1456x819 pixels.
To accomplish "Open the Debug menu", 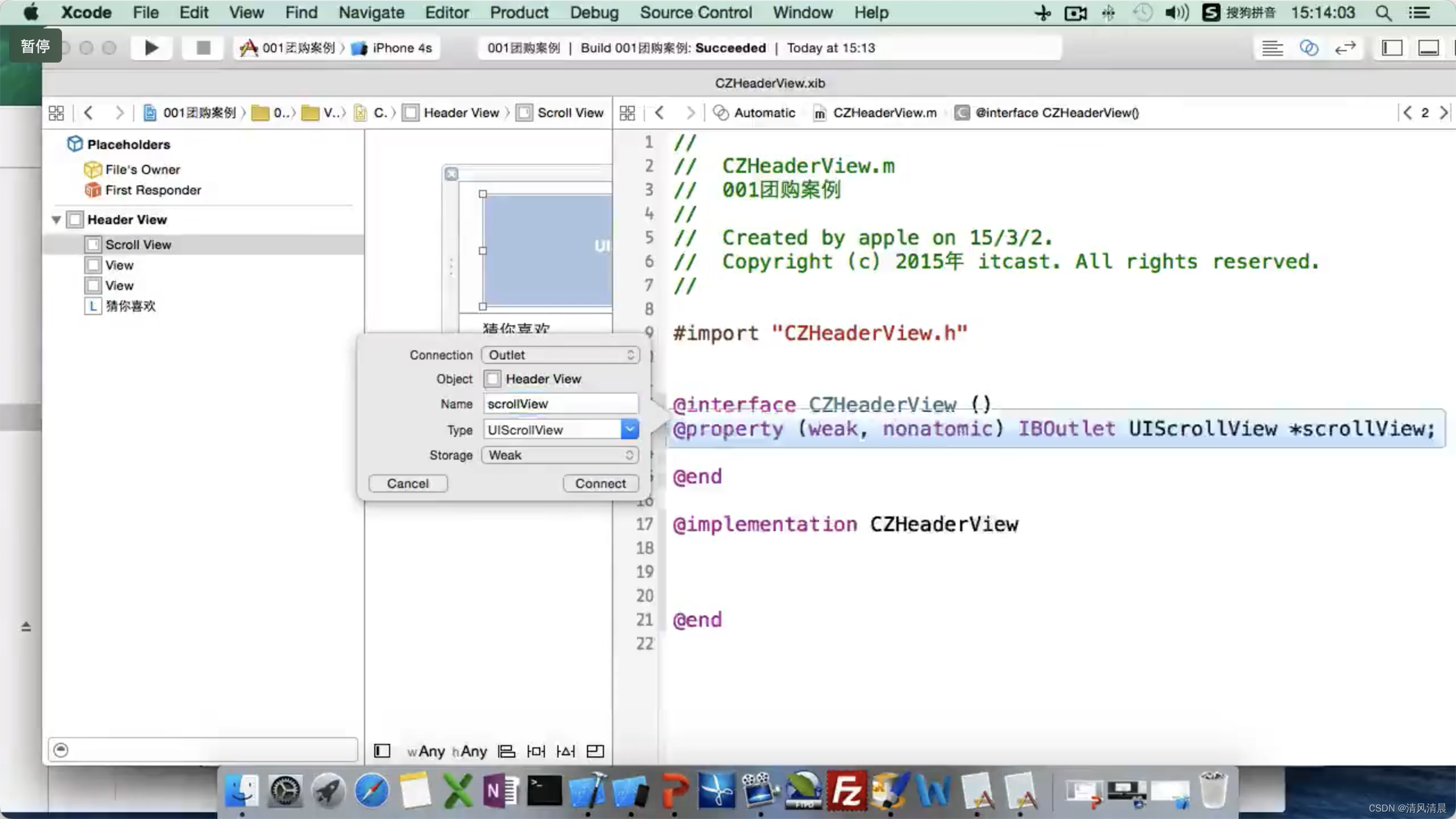I will pyautogui.click(x=594, y=13).
